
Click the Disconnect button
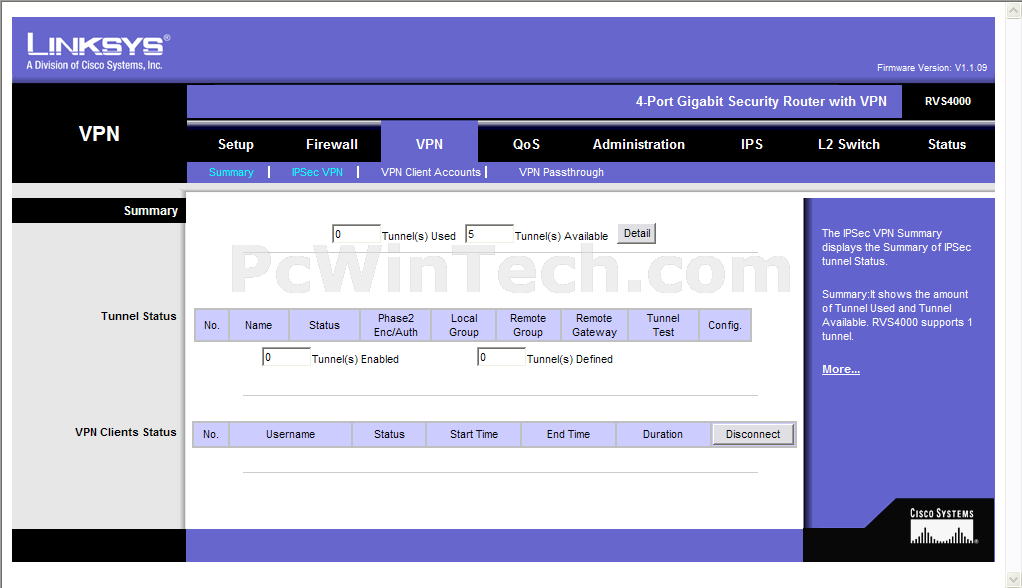[x=753, y=434]
